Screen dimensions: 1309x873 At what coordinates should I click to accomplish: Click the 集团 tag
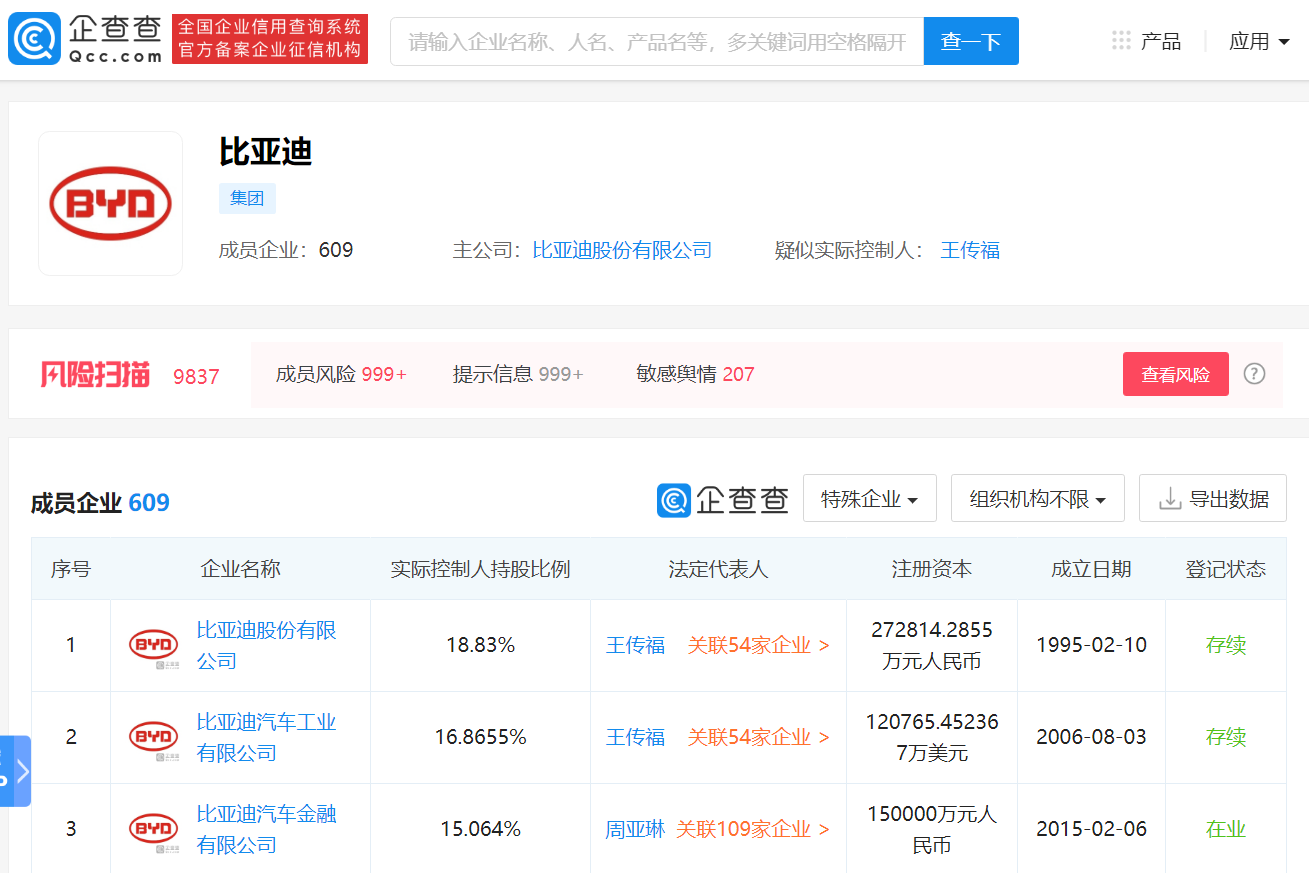(247, 198)
